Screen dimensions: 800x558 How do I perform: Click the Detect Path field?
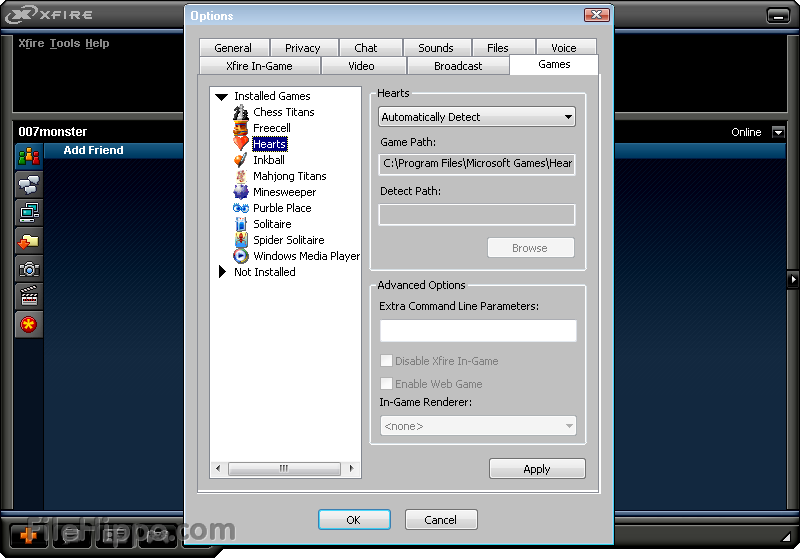(477, 215)
